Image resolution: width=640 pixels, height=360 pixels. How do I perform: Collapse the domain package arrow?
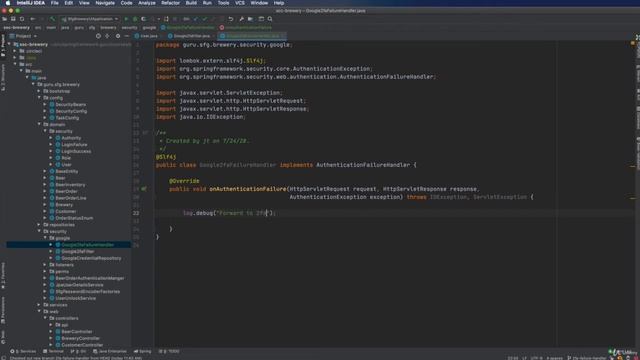tap(40, 124)
